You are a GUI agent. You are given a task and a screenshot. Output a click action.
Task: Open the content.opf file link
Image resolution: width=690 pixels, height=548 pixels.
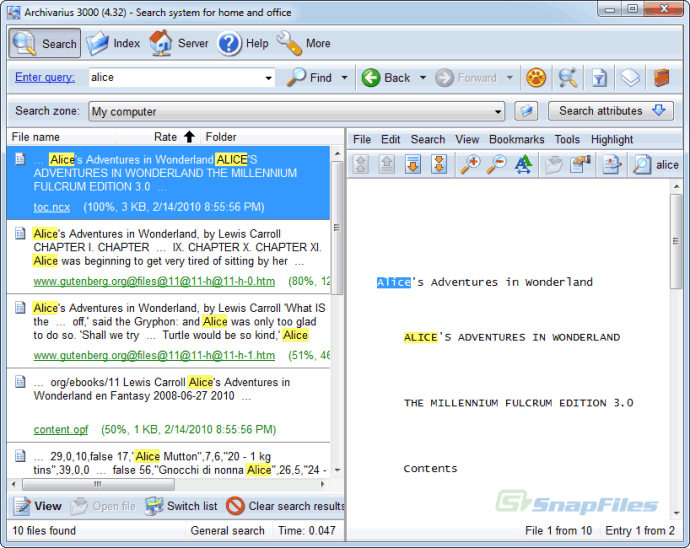(x=61, y=429)
